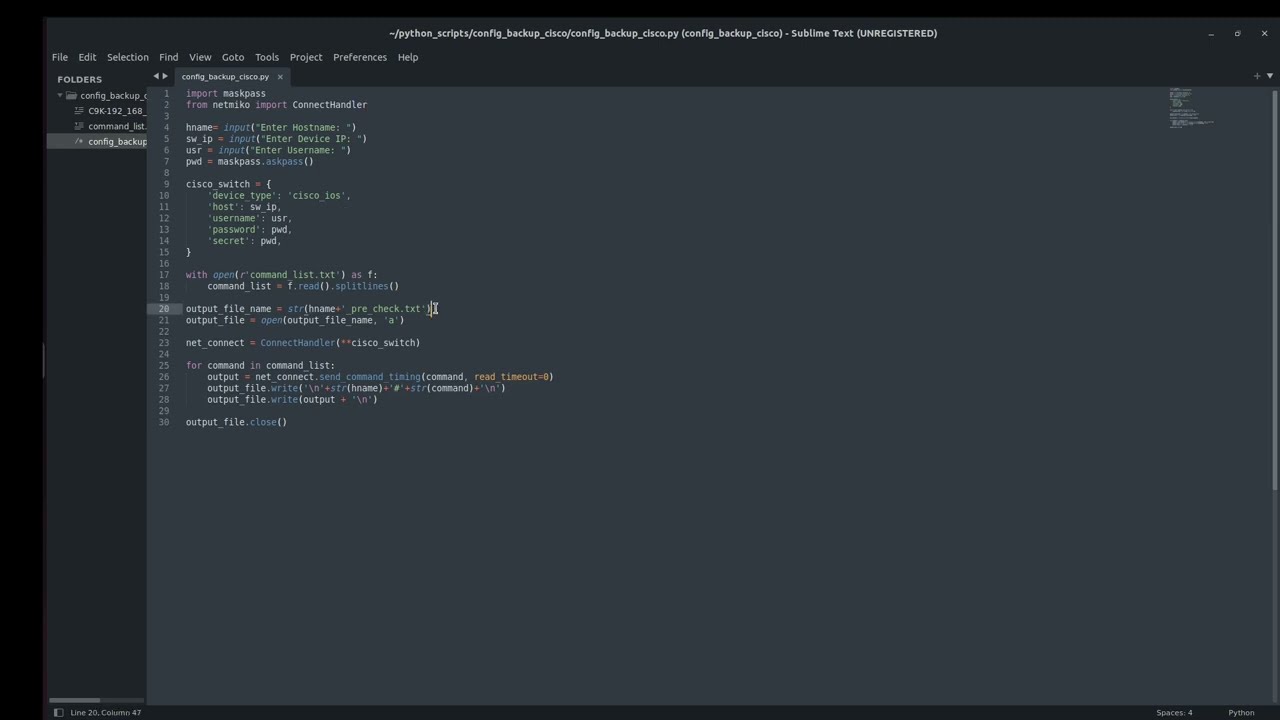1280x720 pixels.
Task: Click the new tab plus icon
Action: [1257, 76]
